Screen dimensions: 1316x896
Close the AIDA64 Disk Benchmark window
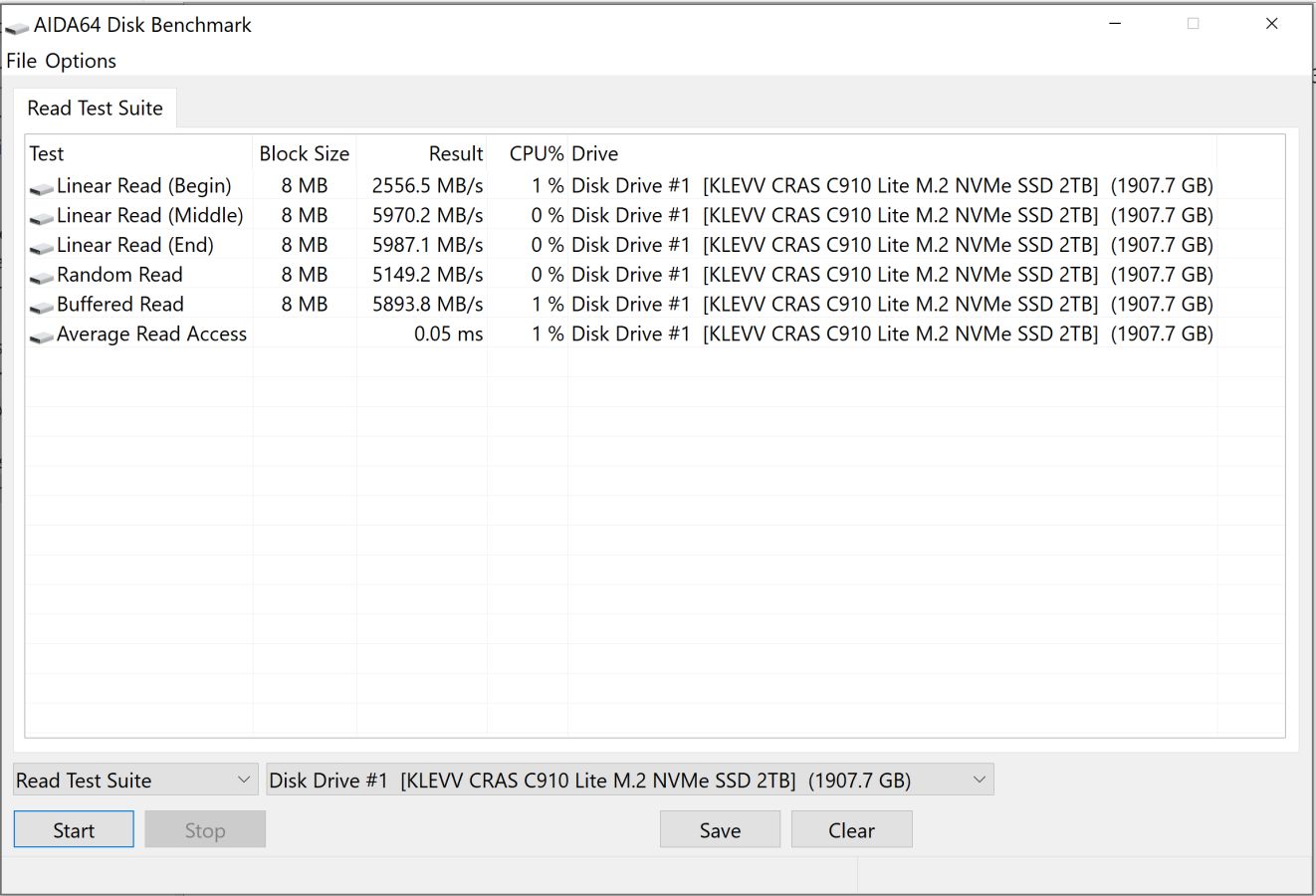1271,24
